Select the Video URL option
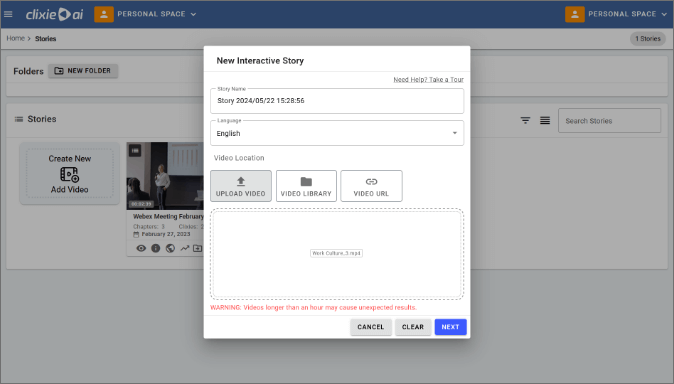 click(371, 186)
